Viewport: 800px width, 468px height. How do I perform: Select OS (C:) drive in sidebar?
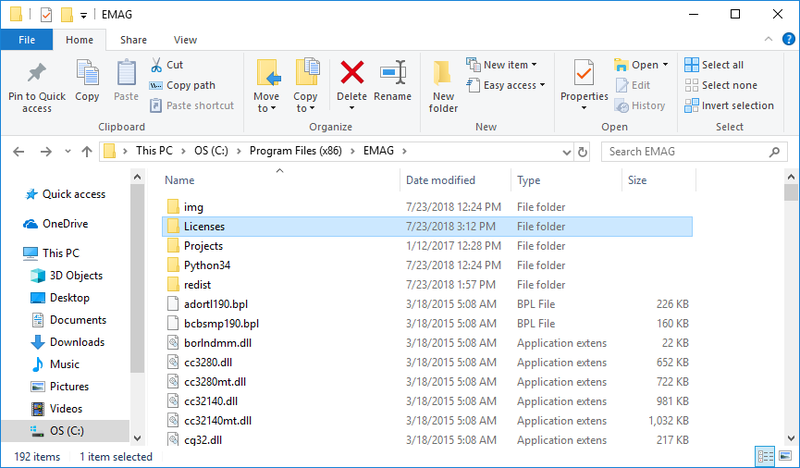(x=65, y=431)
